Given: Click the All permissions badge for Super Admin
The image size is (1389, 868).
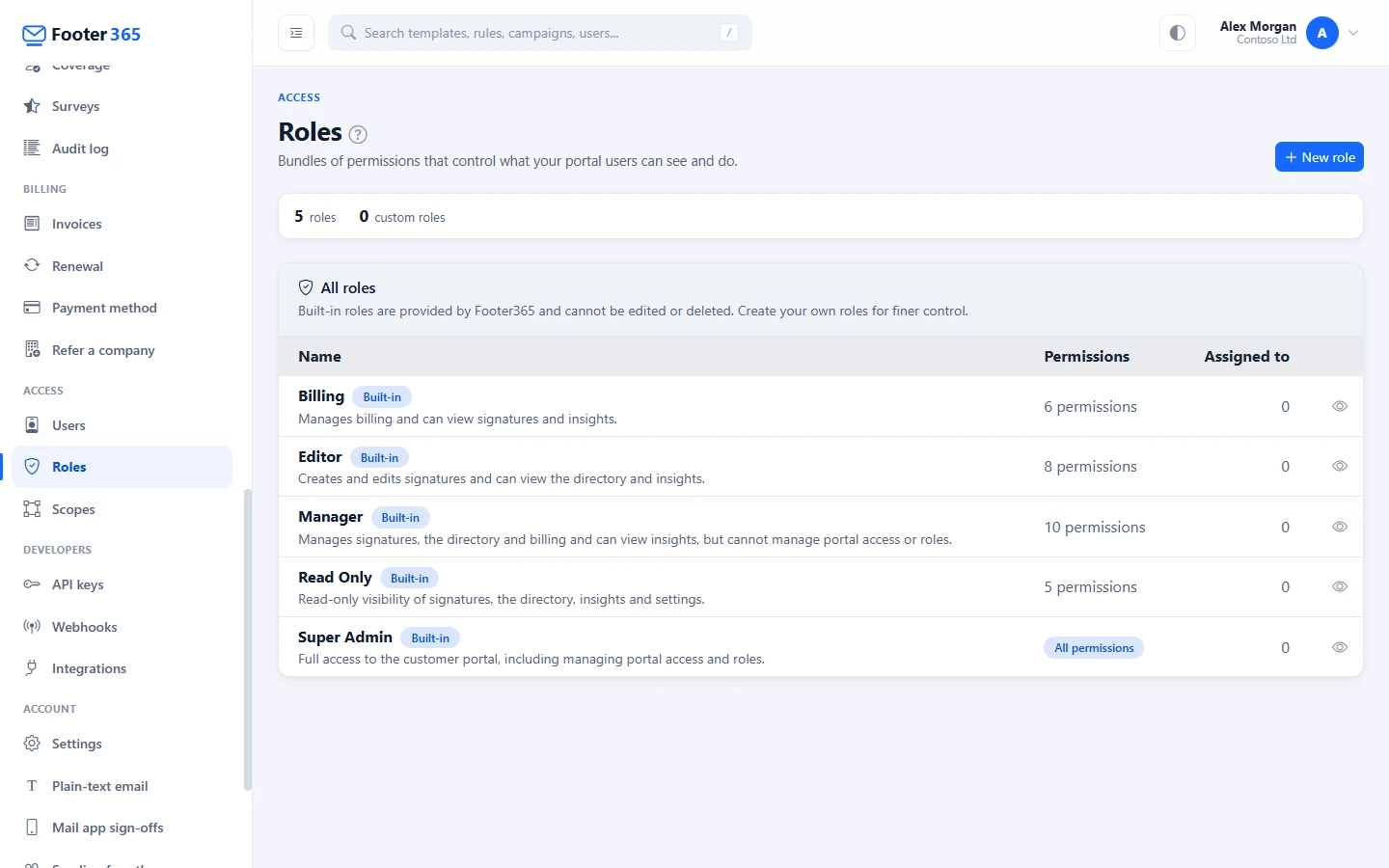Looking at the screenshot, I should coord(1094,648).
